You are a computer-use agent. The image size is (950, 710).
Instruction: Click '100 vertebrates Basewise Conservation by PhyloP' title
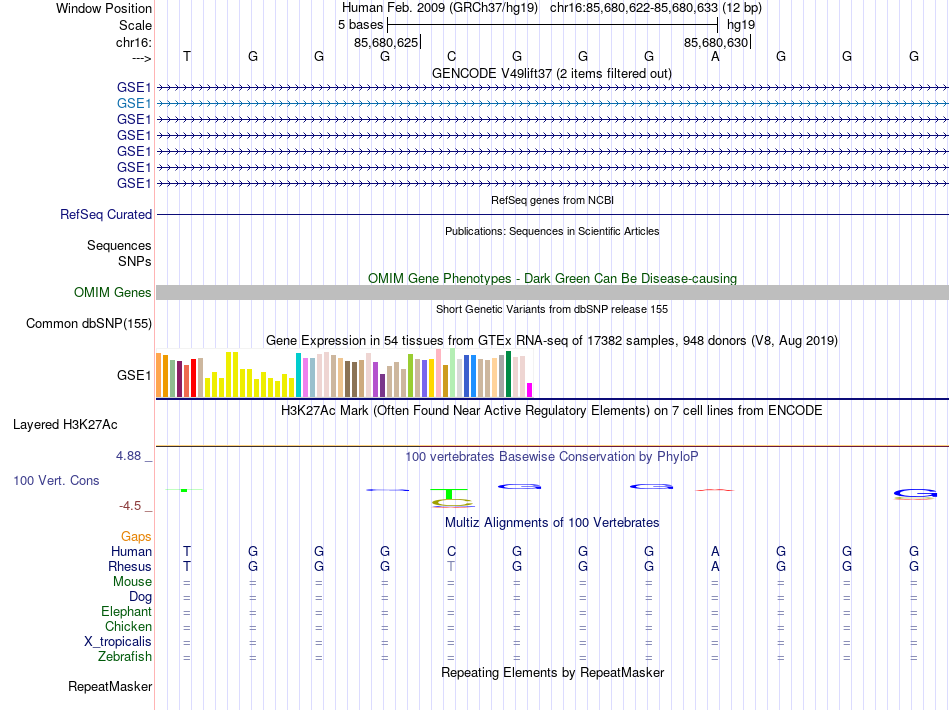[552, 457]
